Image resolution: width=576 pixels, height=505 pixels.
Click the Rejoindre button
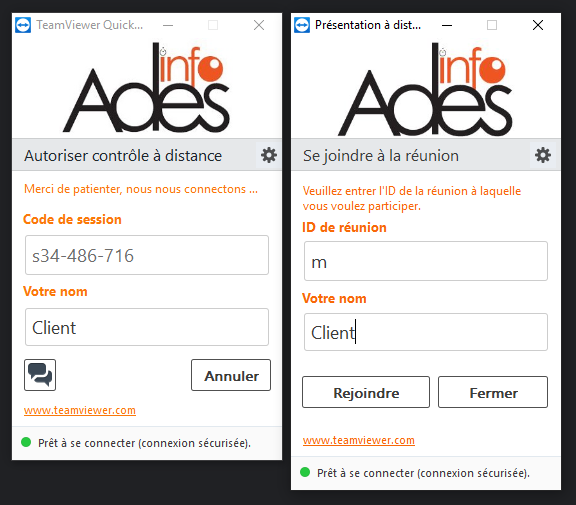click(x=366, y=392)
